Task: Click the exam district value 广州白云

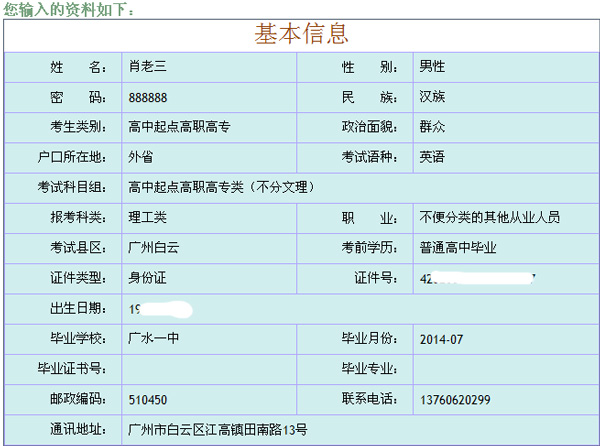Action: pyautogui.click(x=154, y=247)
